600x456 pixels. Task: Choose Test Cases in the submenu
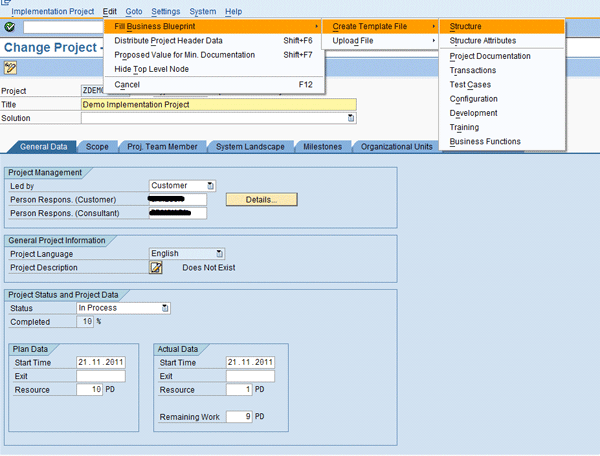tap(472, 85)
